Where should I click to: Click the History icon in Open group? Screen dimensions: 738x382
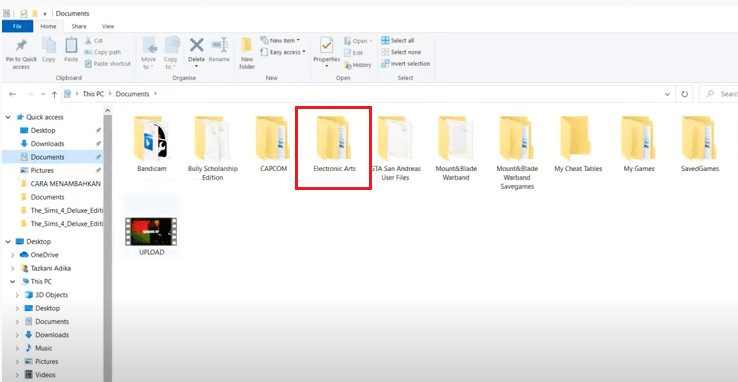[358, 65]
